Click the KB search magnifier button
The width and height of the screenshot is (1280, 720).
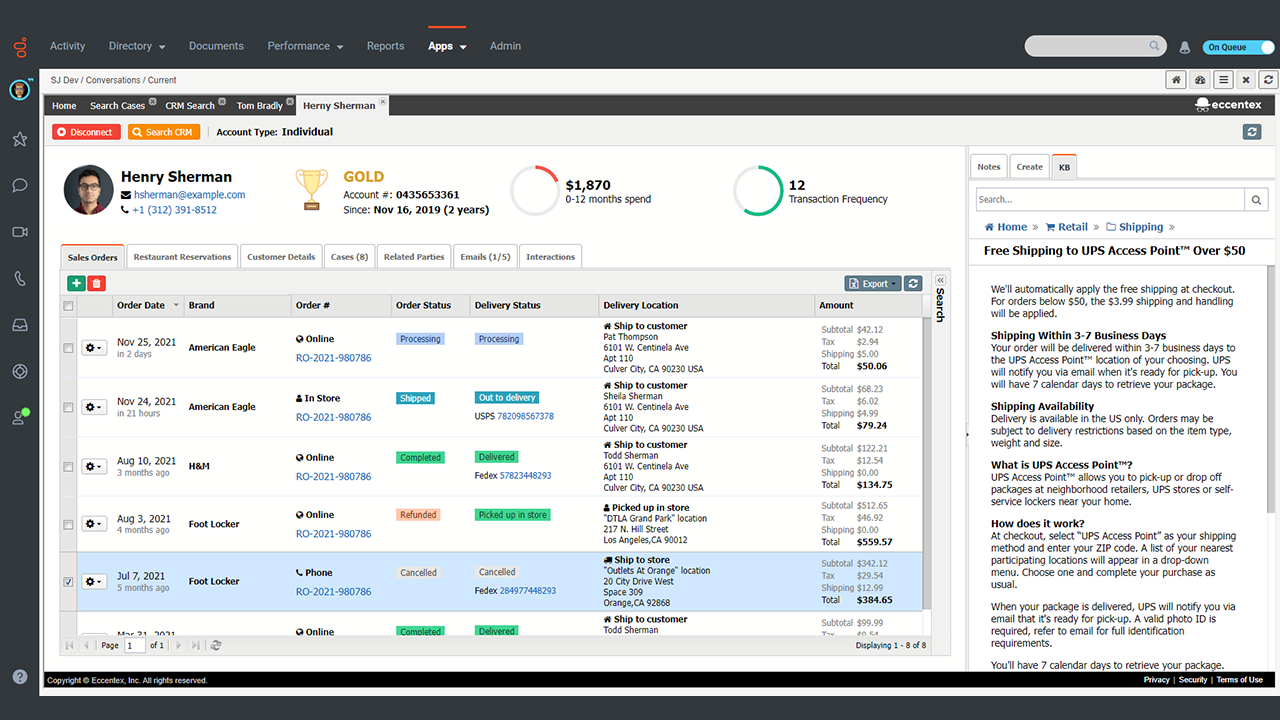coord(1257,200)
